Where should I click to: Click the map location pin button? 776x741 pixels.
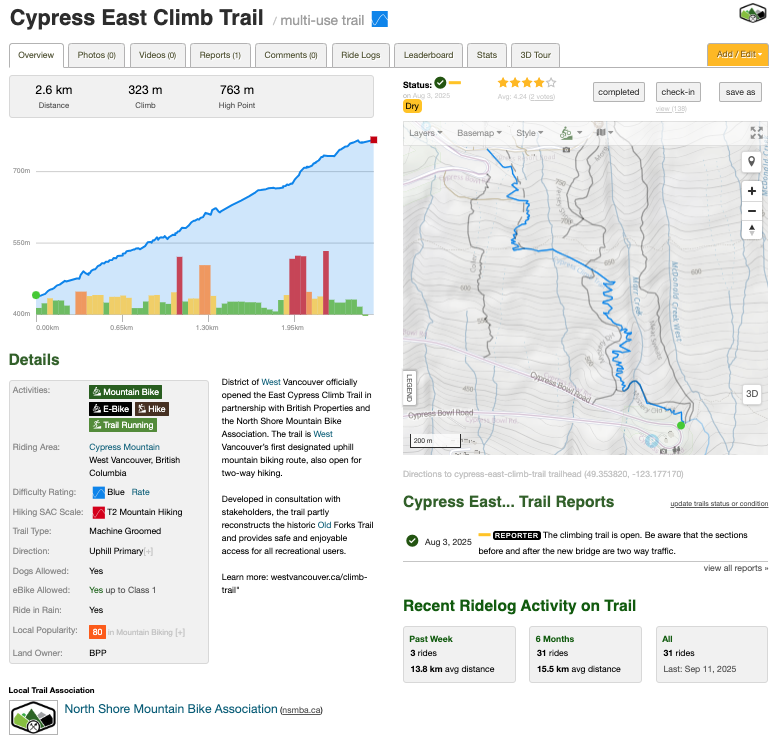coord(751,161)
